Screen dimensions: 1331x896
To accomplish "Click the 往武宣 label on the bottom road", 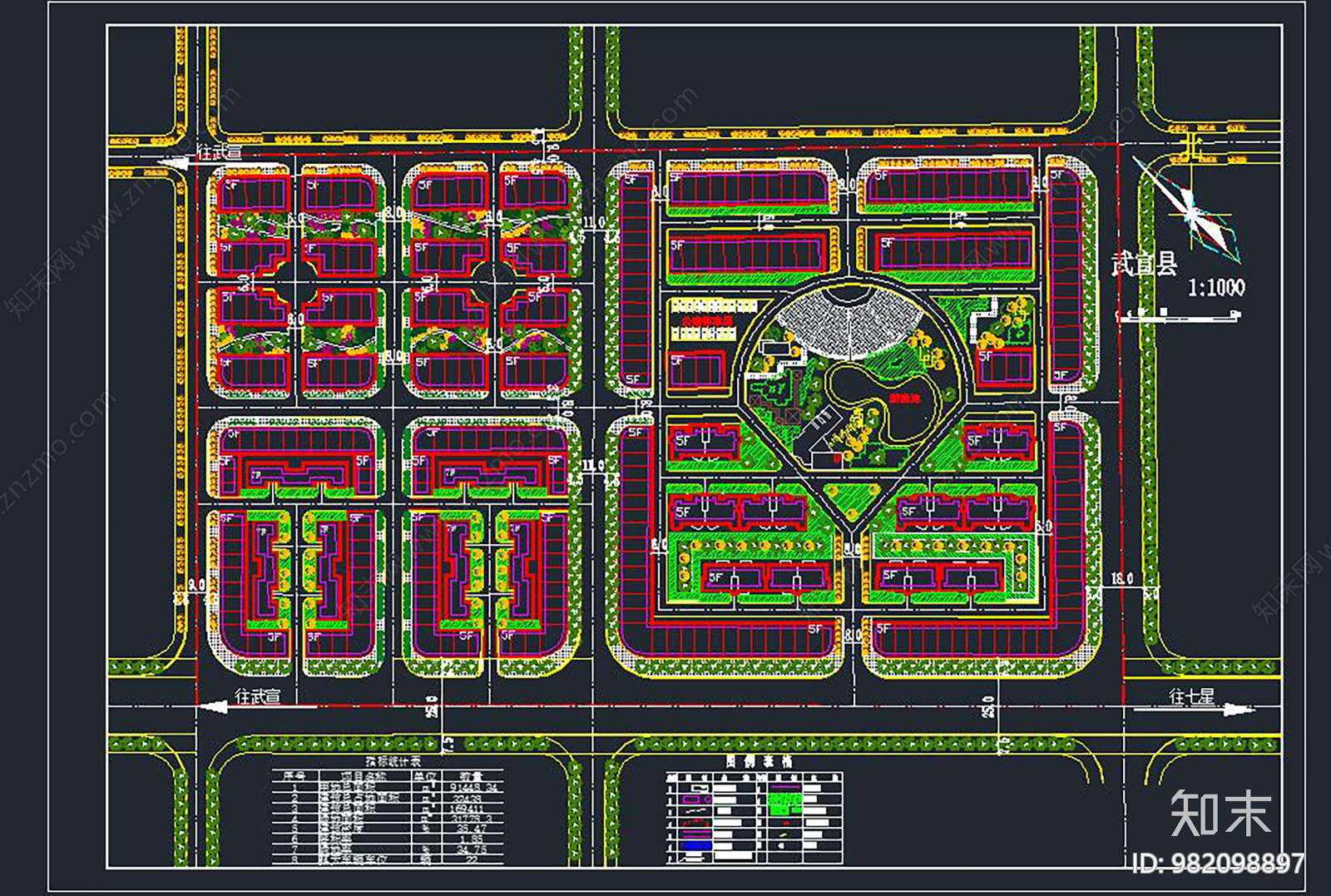I will click(x=258, y=696).
